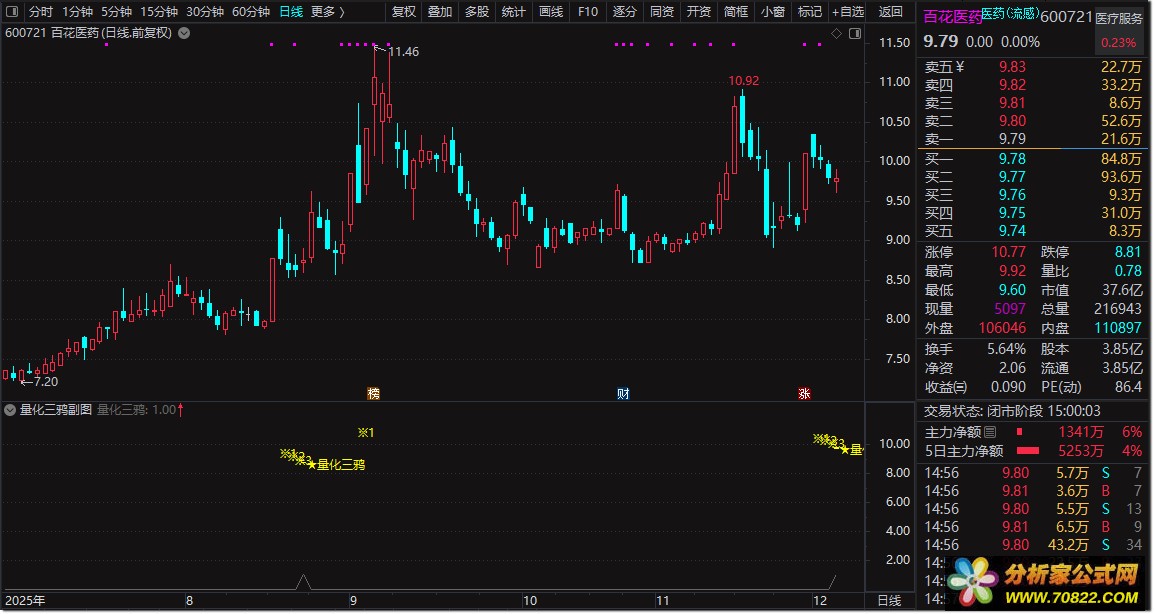Viewport: 1155px width, 614px height.
Task: Open the 小窗 mini window
Action: pyautogui.click(x=773, y=12)
